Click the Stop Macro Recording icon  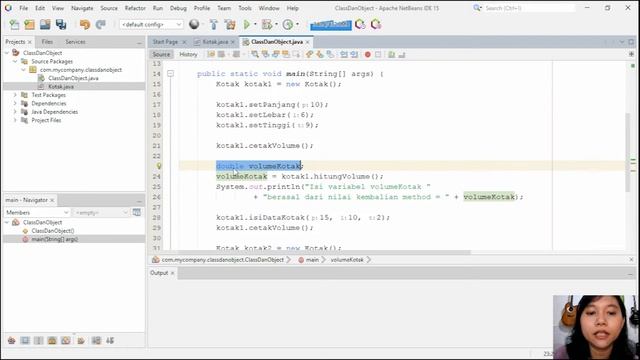(x=378, y=54)
